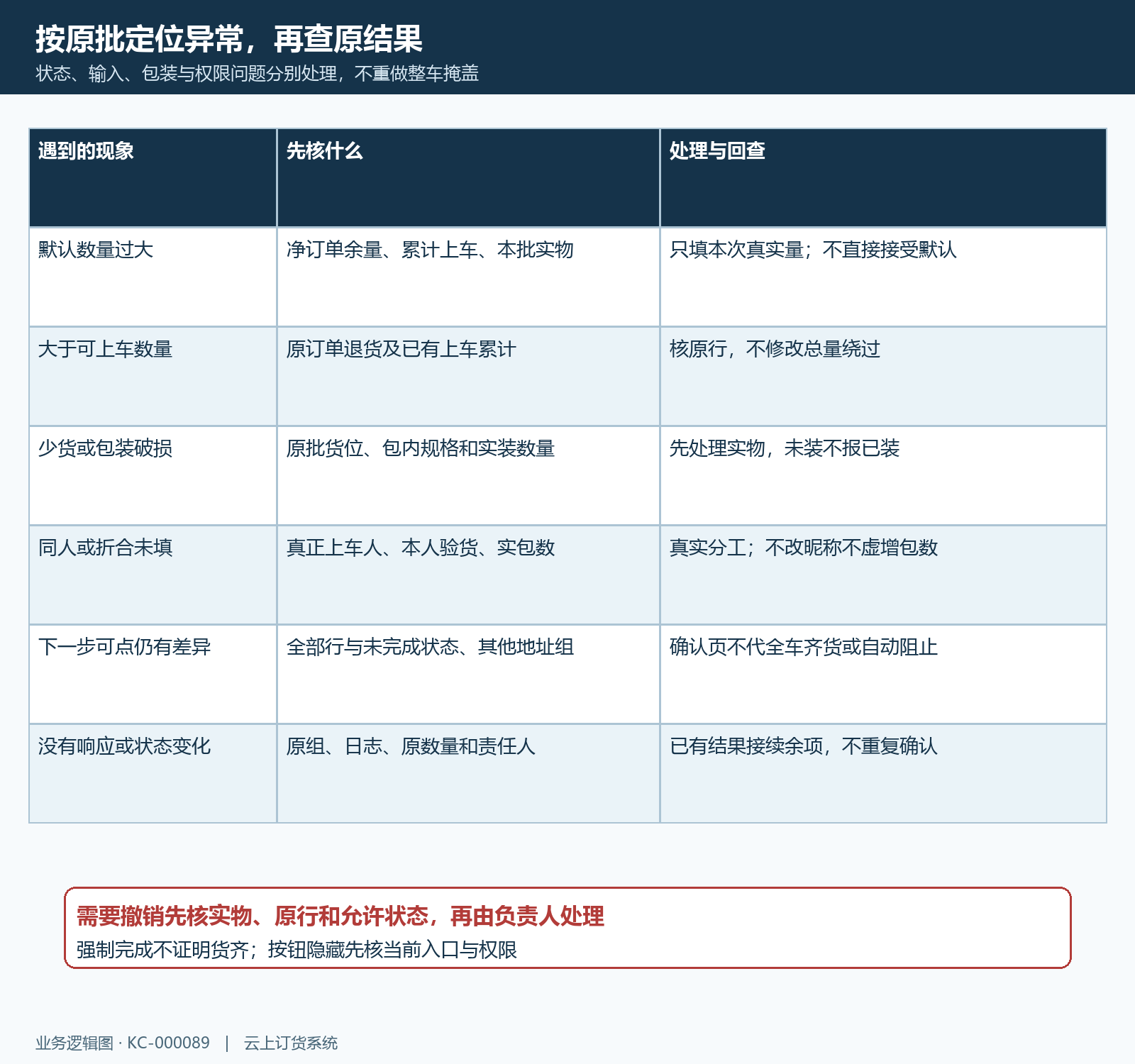This screenshot has width=1135, height=1064.
Task: Click the cell 同人或折合未填
Action: pos(153,575)
